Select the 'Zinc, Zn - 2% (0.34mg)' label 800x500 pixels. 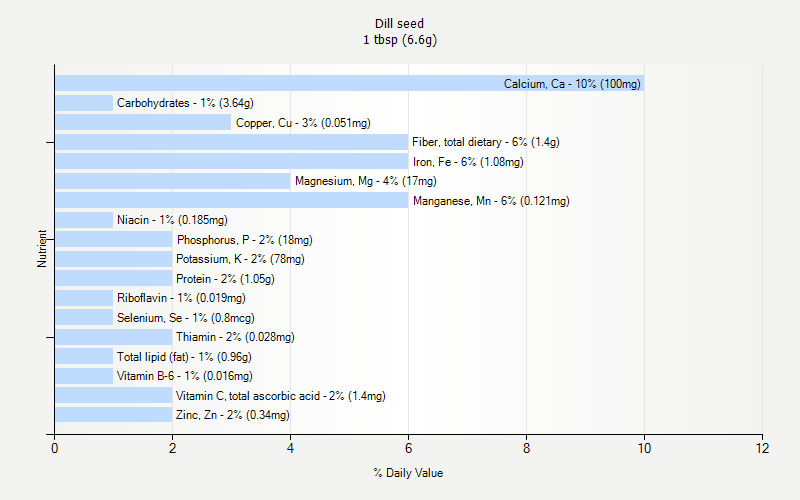[233, 415]
